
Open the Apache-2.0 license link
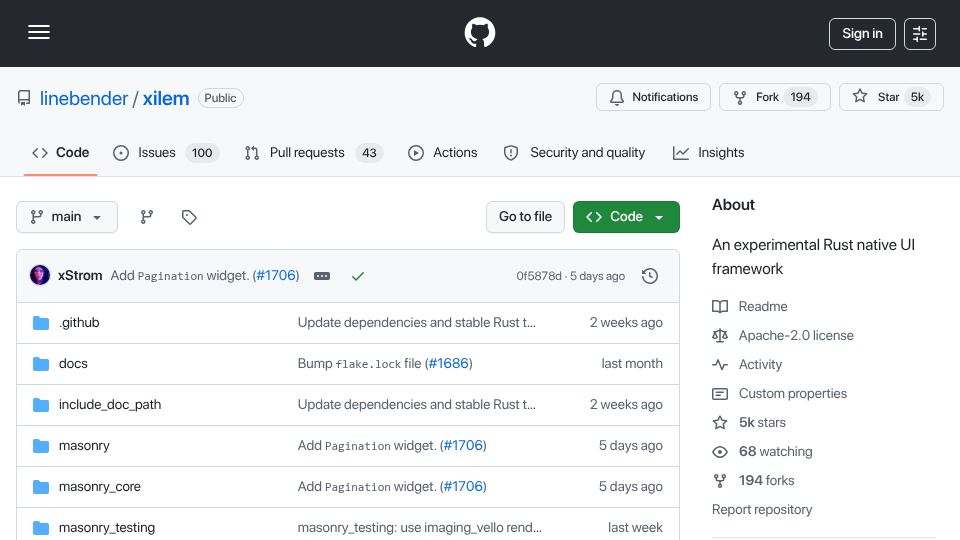pyautogui.click(x=796, y=336)
